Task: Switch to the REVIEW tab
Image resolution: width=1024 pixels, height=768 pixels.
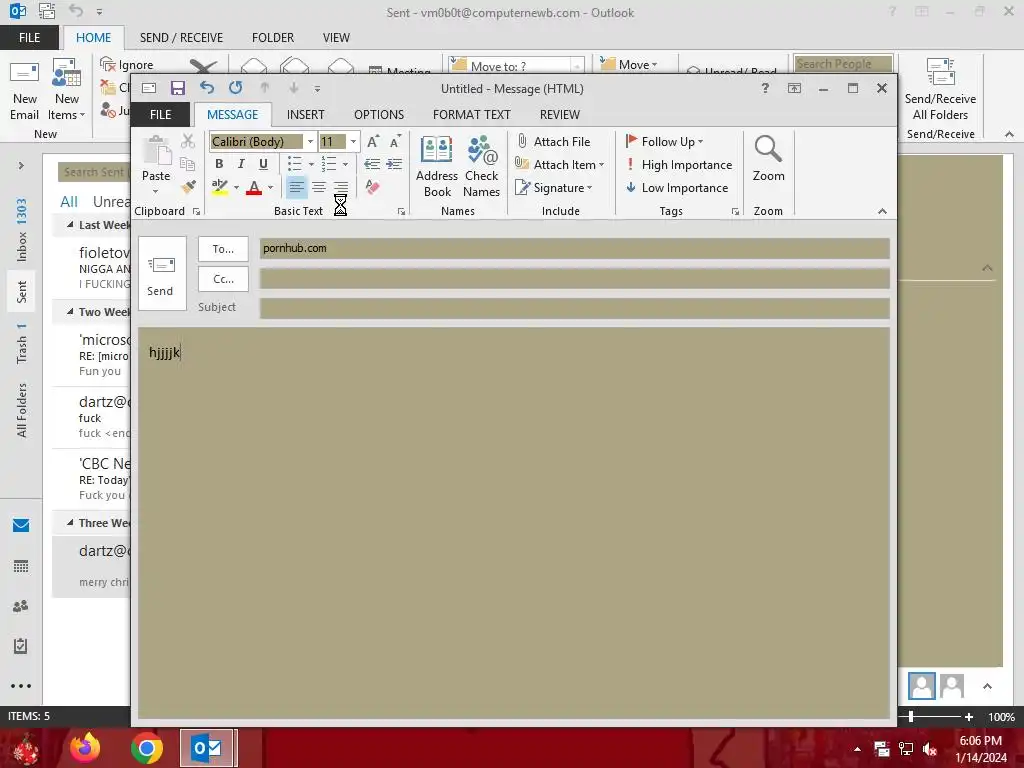Action: [560, 114]
